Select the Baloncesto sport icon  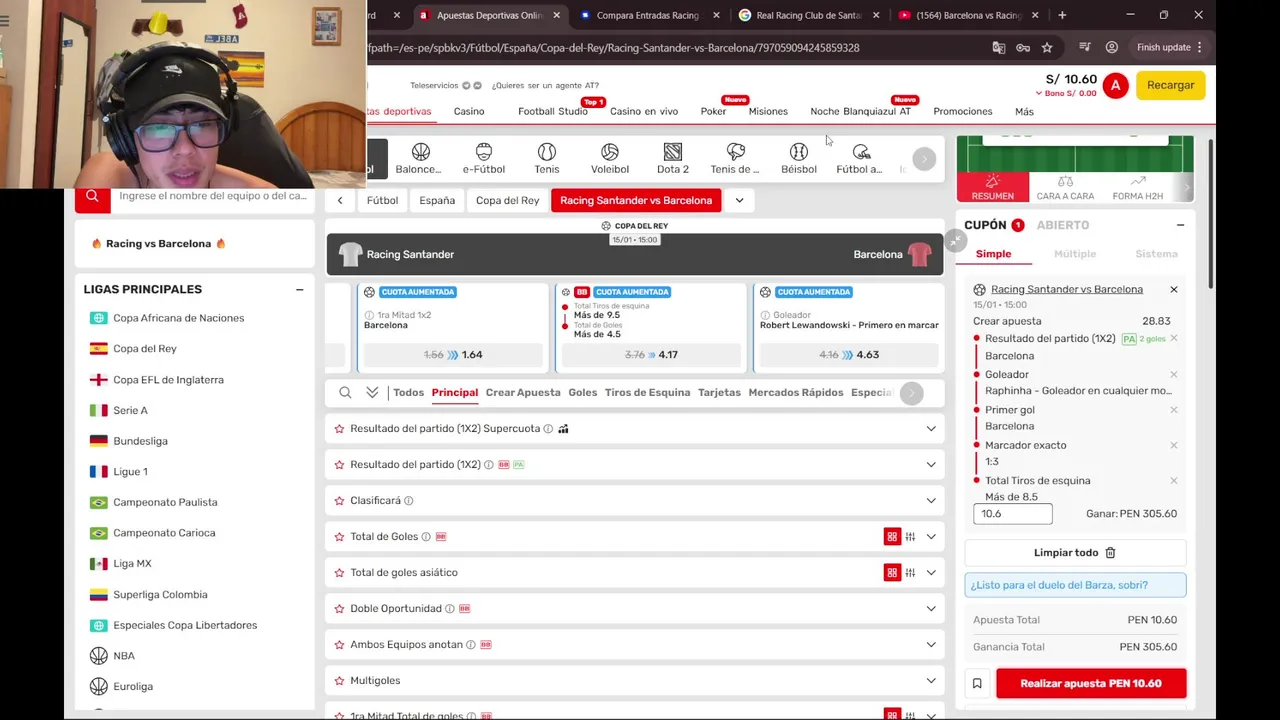[x=420, y=151]
